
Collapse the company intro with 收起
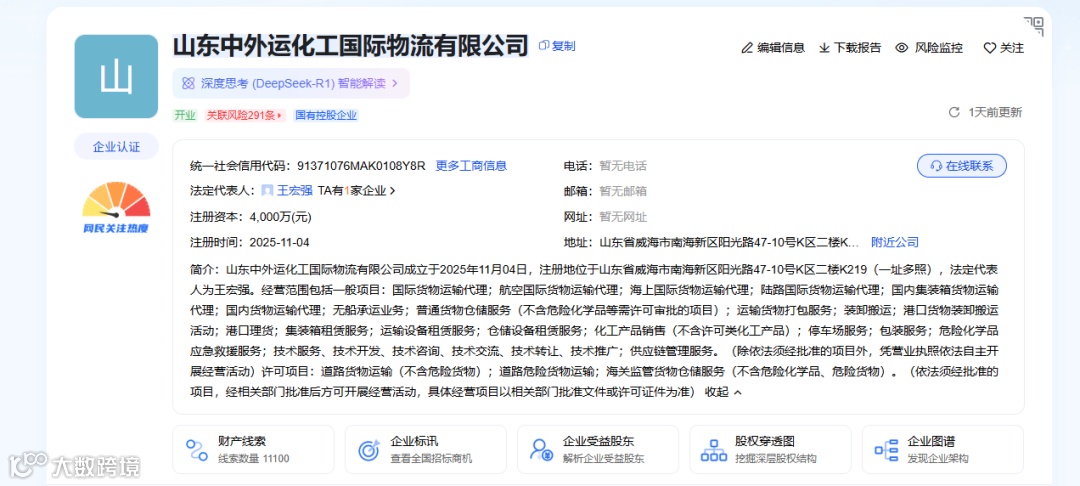point(723,392)
